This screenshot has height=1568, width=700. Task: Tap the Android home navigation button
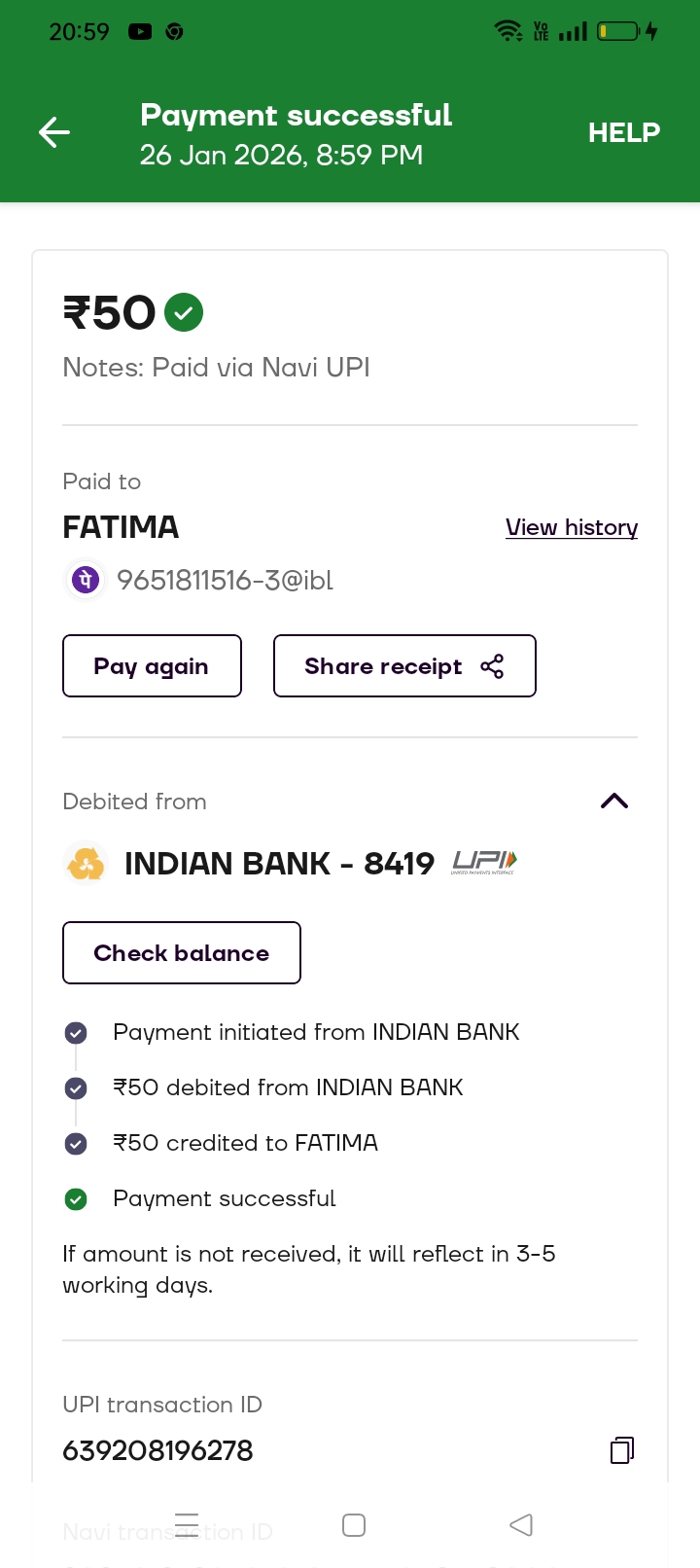pyautogui.click(x=354, y=1524)
